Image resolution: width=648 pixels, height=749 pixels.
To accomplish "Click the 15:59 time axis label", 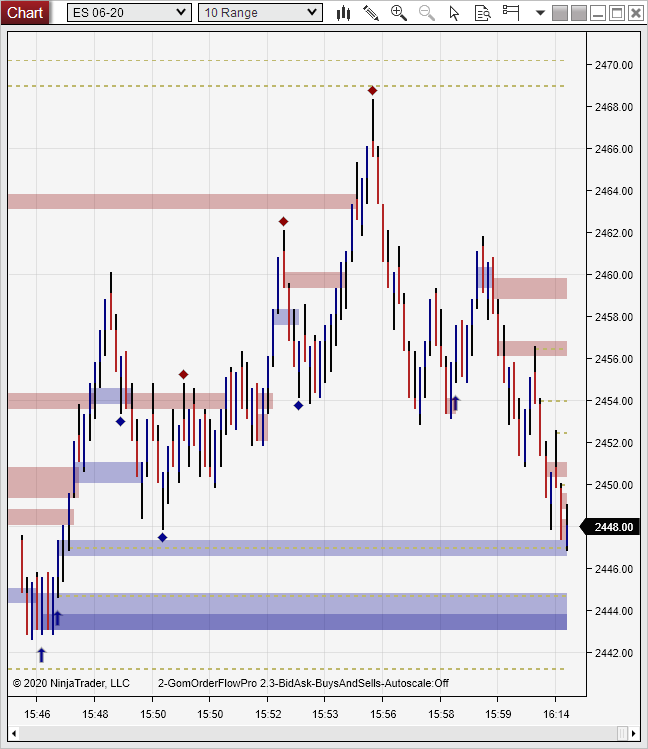I will (498, 714).
